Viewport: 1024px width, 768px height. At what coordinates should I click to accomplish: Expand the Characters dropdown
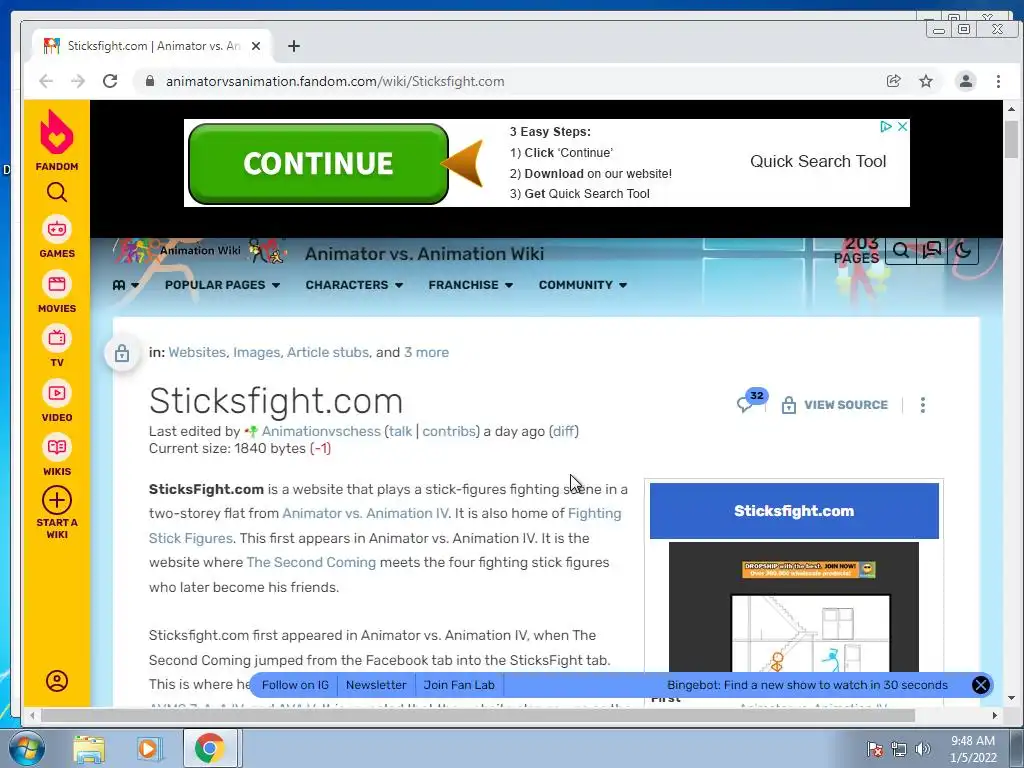[355, 285]
